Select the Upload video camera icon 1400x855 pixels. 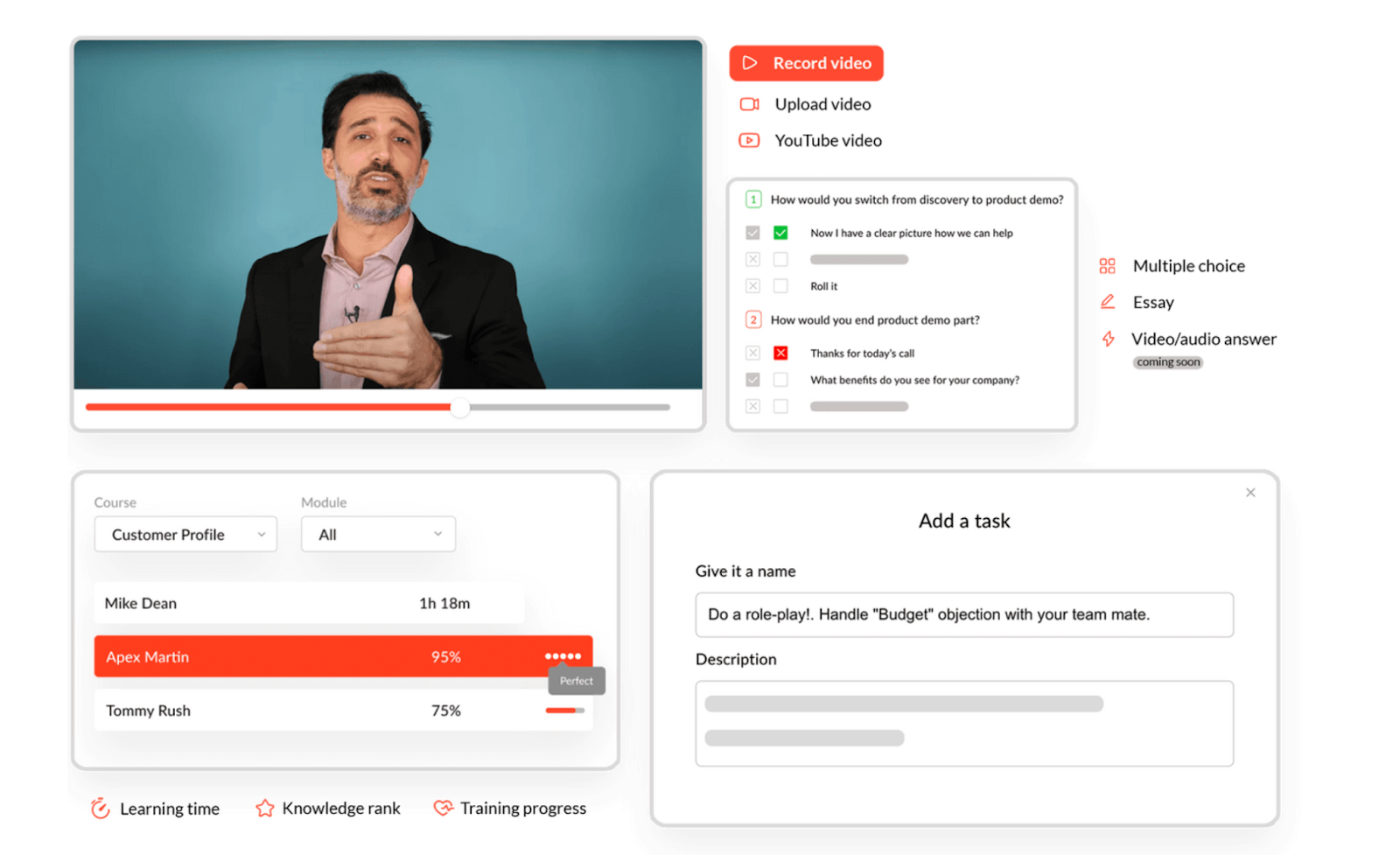point(749,103)
